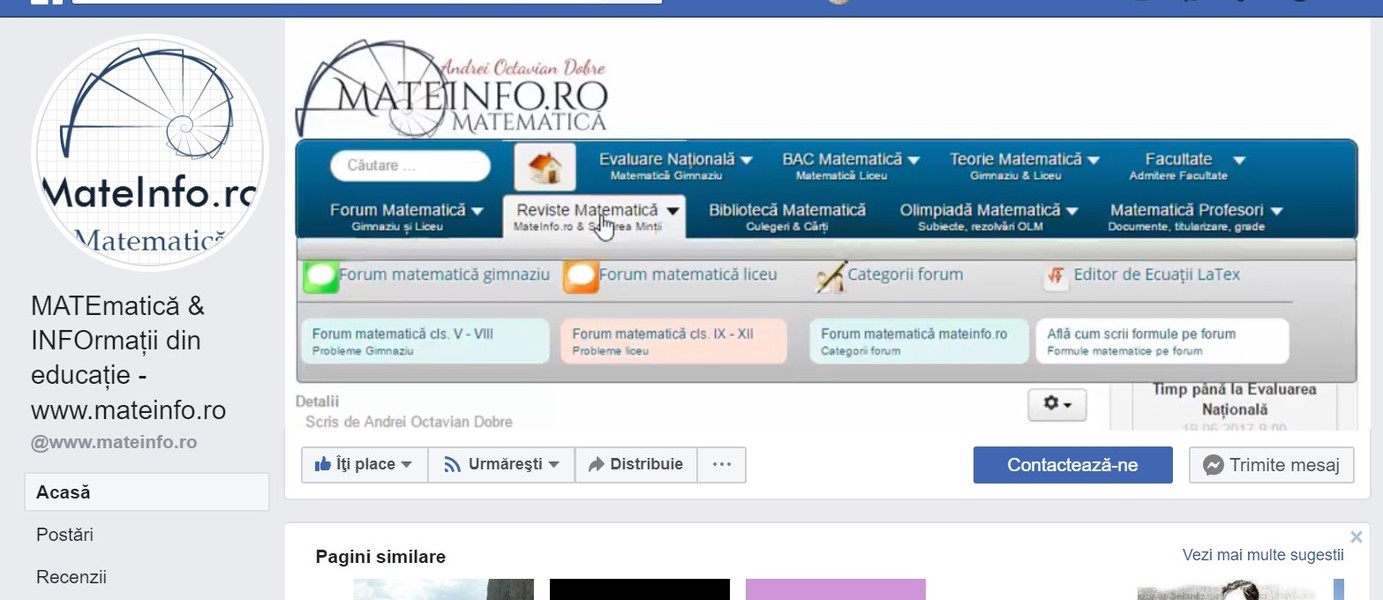Screen dimensions: 1383x600
Task: Select Recenzii in the left sidebar
Action: click(71, 577)
